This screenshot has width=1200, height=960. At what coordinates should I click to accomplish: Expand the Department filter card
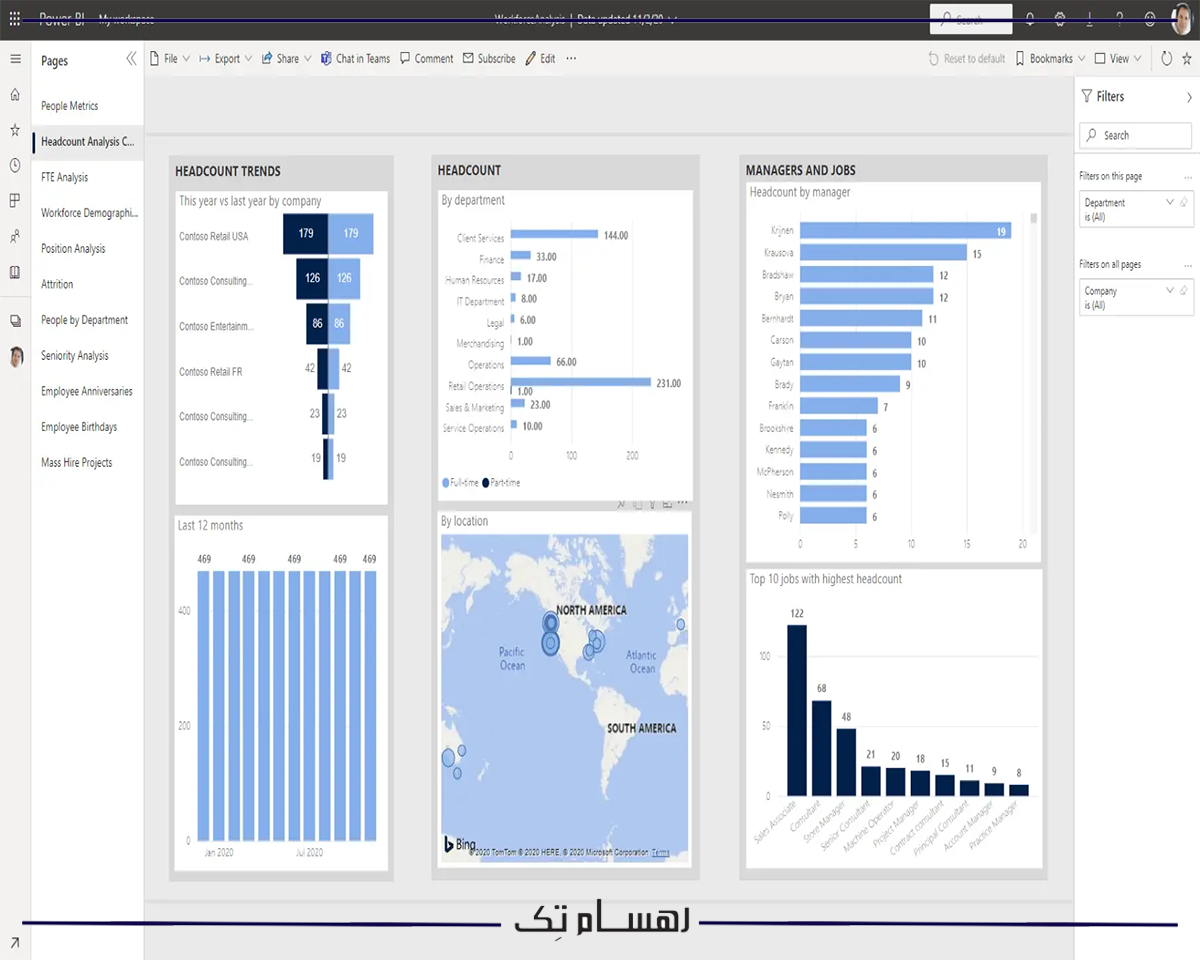pos(1170,202)
